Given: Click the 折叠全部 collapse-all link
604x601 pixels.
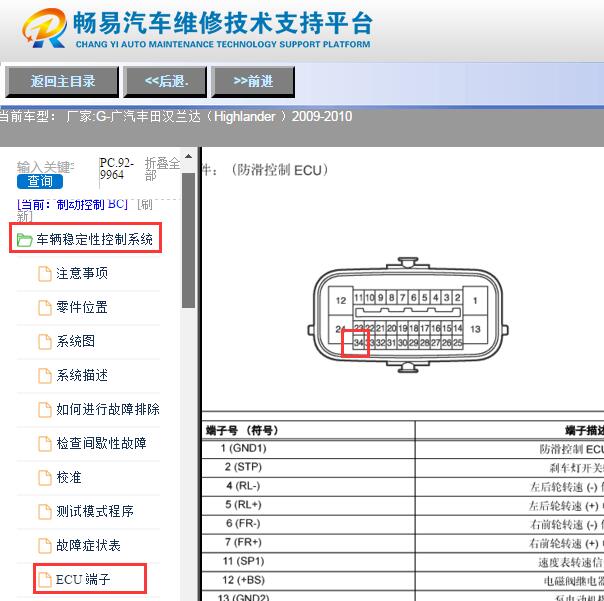Looking at the screenshot, I should click(x=162, y=169).
